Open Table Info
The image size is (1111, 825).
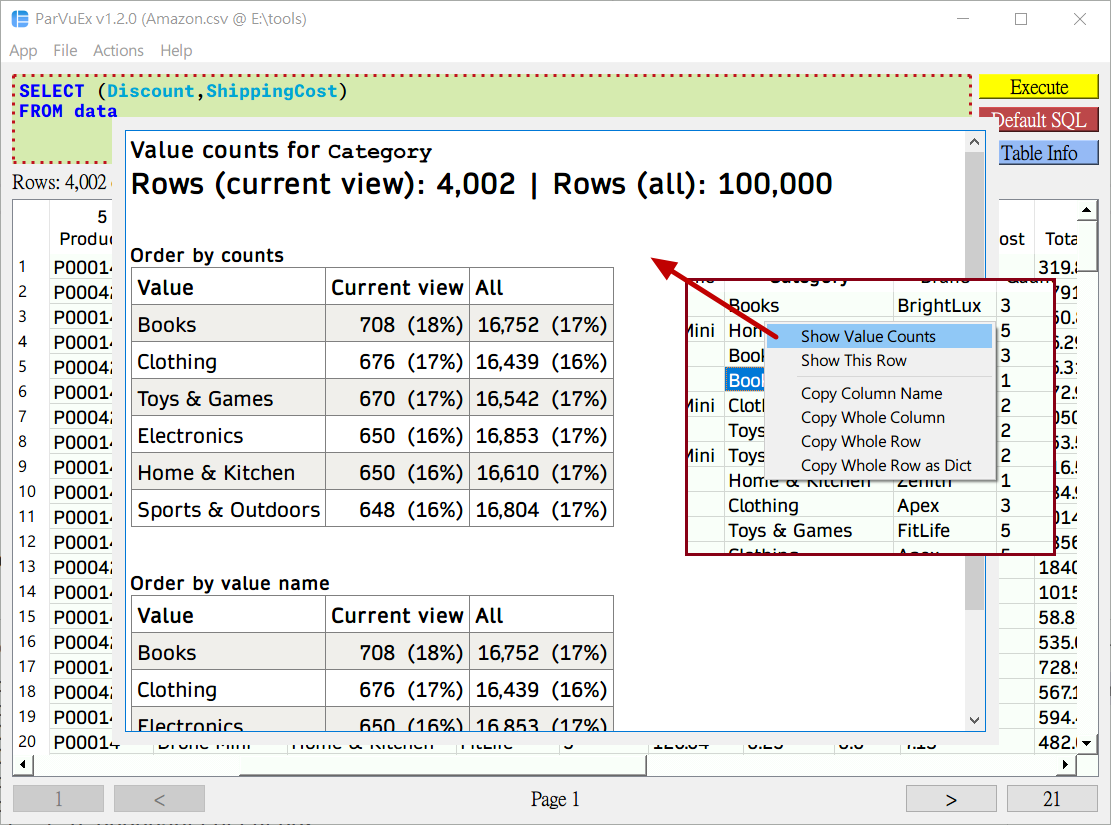tap(1039, 153)
